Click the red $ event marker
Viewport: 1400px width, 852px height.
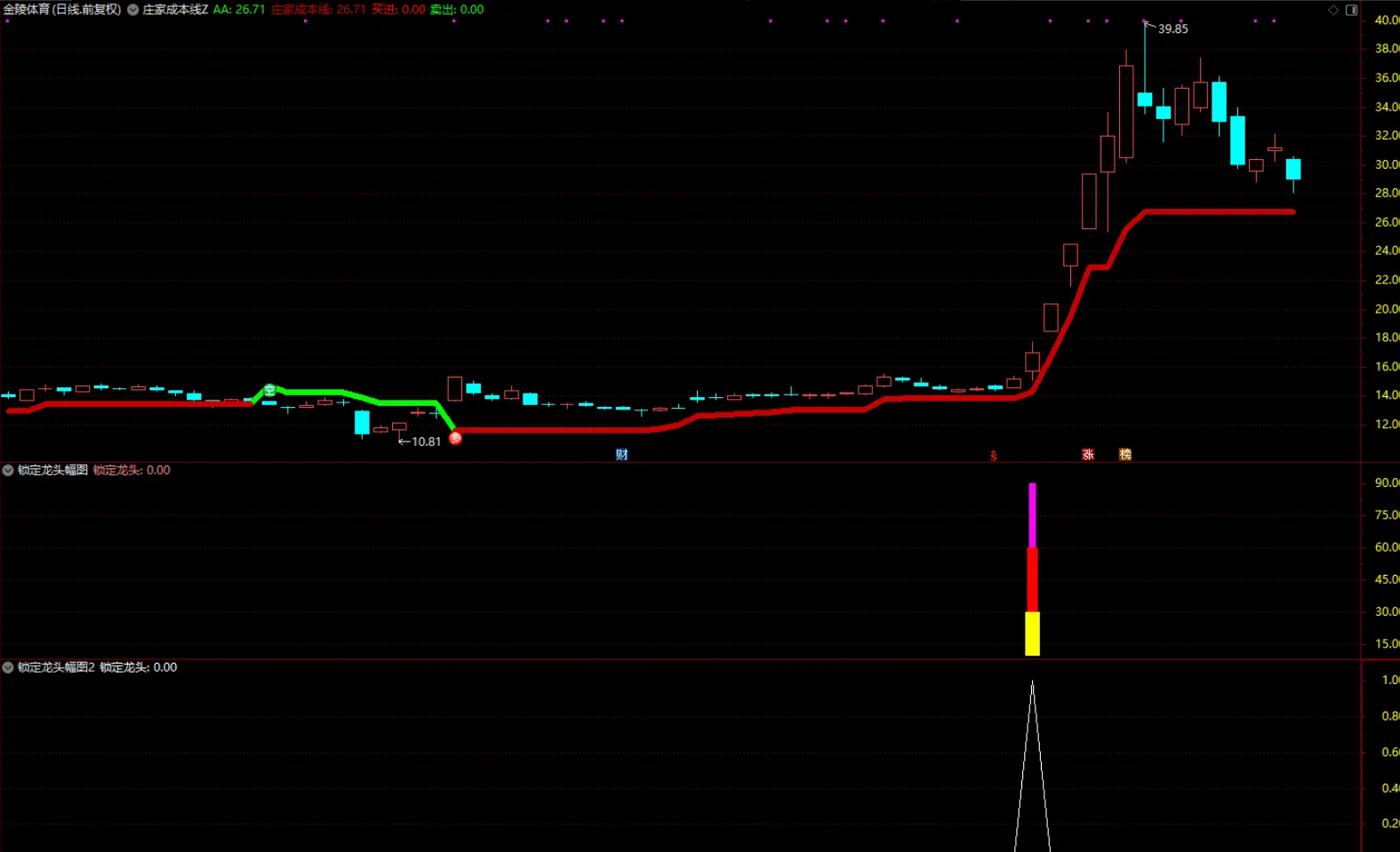tap(994, 456)
